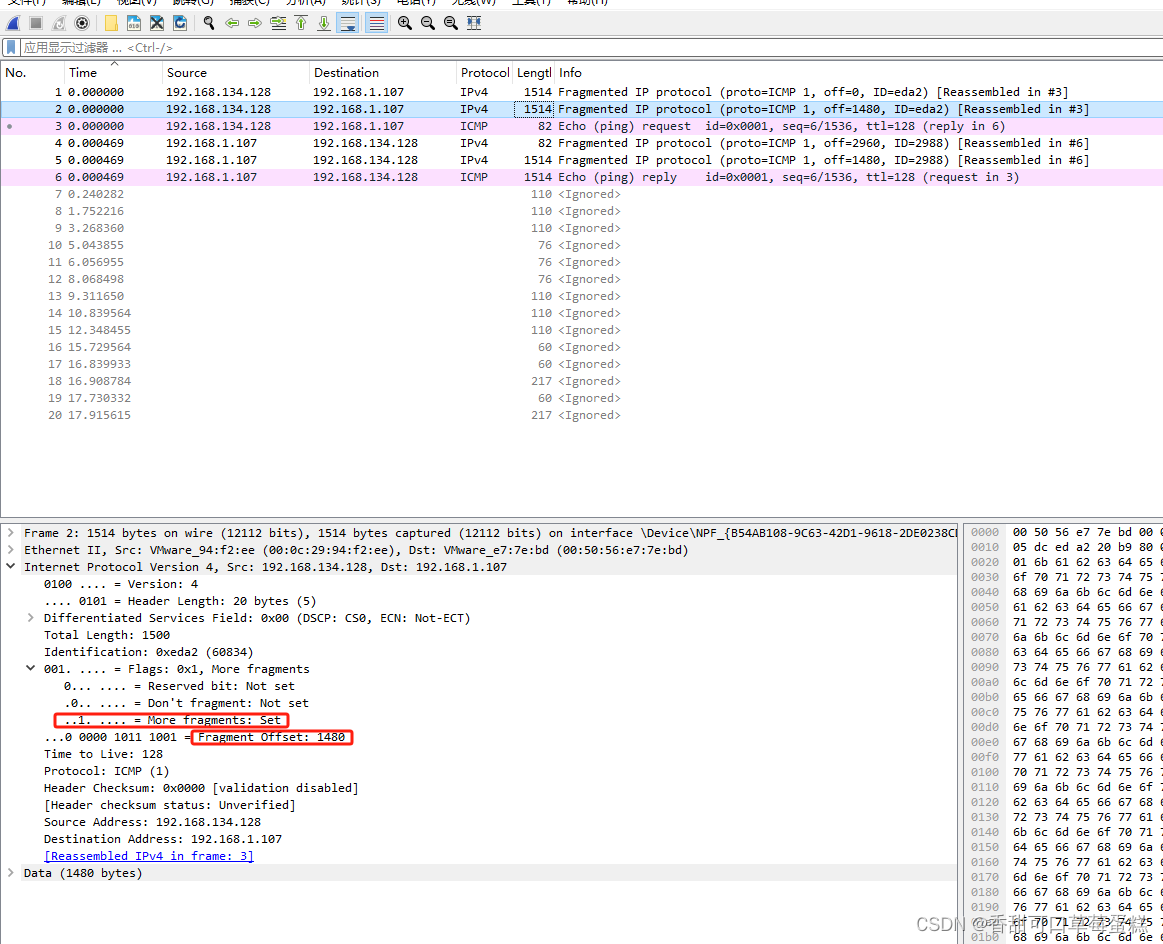This screenshot has width=1163, height=944.
Task: Select the zoom in toolbar icon
Action: pos(404,23)
